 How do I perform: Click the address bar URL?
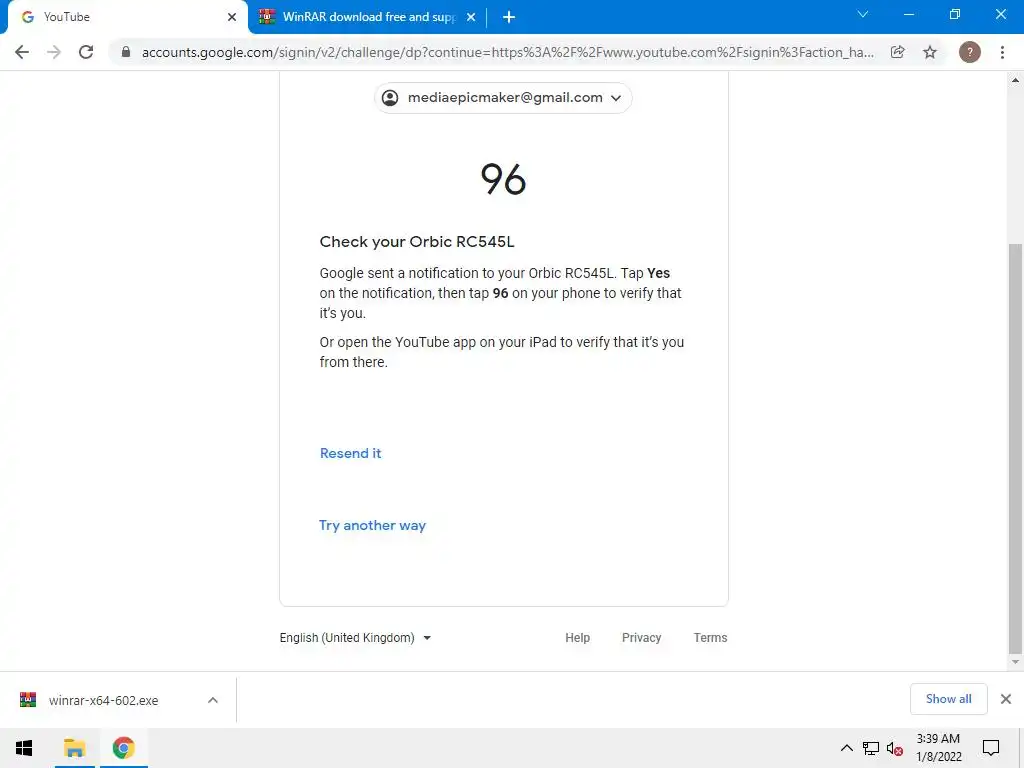pyautogui.click(x=507, y=52)
